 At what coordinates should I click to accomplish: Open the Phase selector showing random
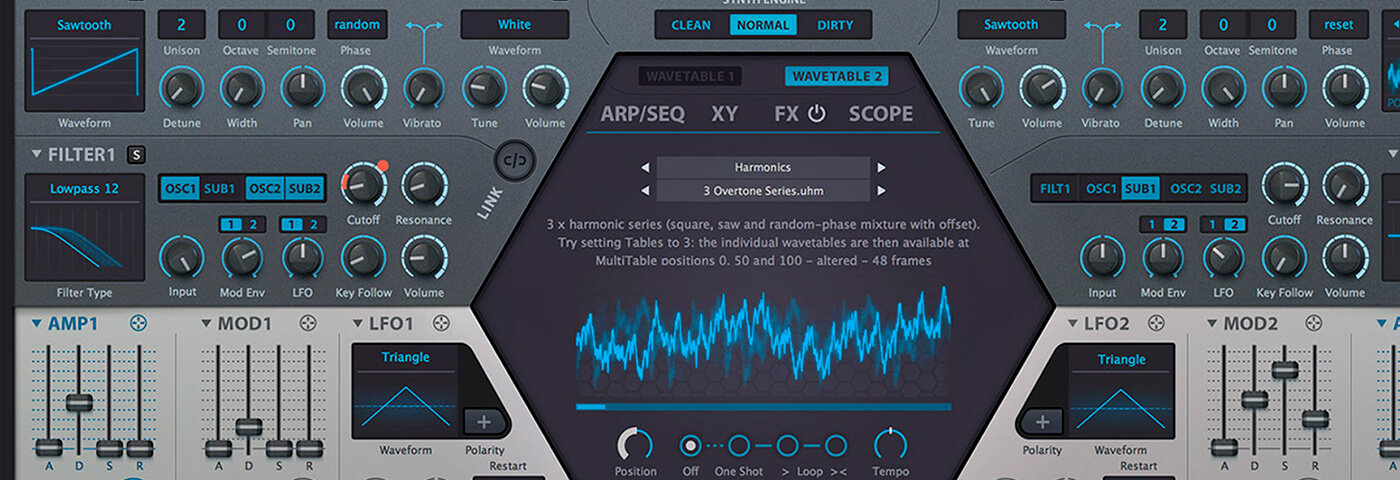coord(356,24)
